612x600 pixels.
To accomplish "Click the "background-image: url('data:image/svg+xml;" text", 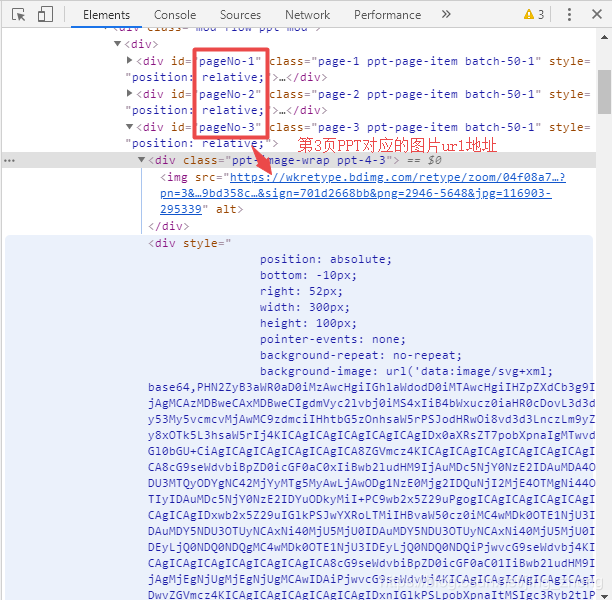I will point(406,371).
